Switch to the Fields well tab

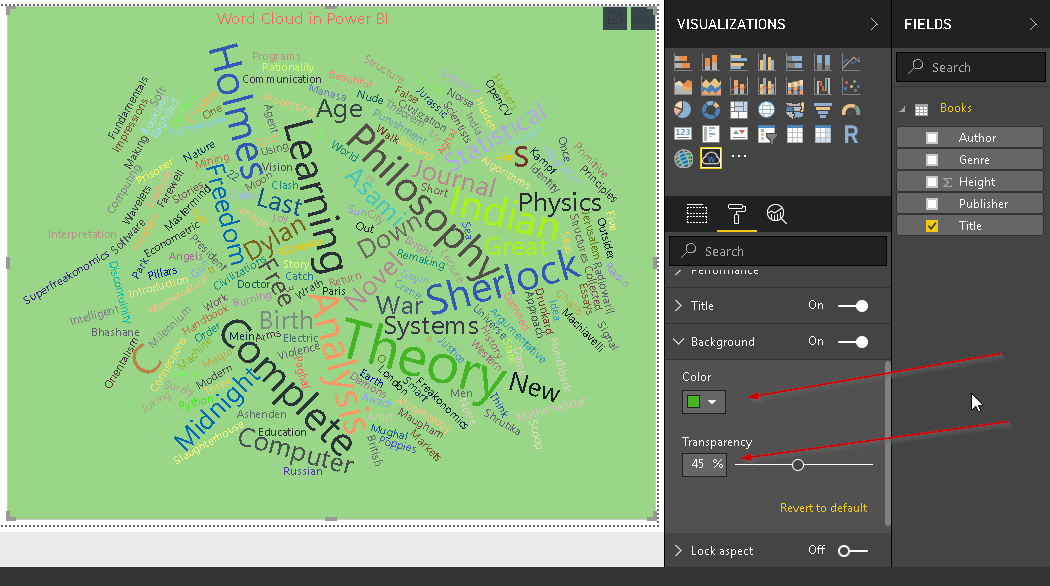(x=696, y=214)
